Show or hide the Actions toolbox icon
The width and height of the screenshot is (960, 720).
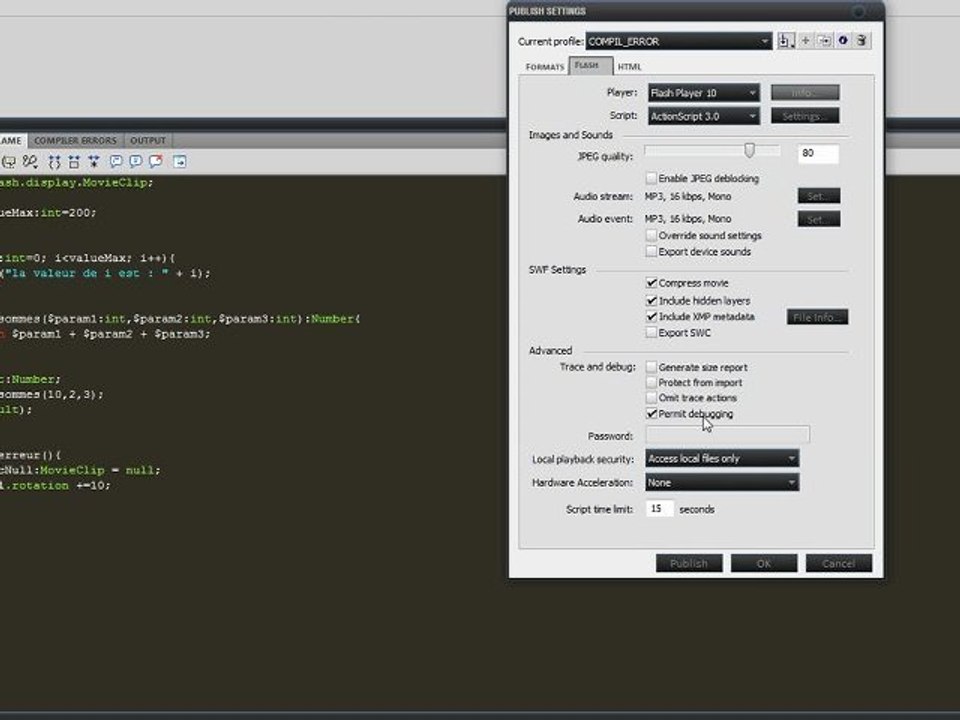coord(179,162)
